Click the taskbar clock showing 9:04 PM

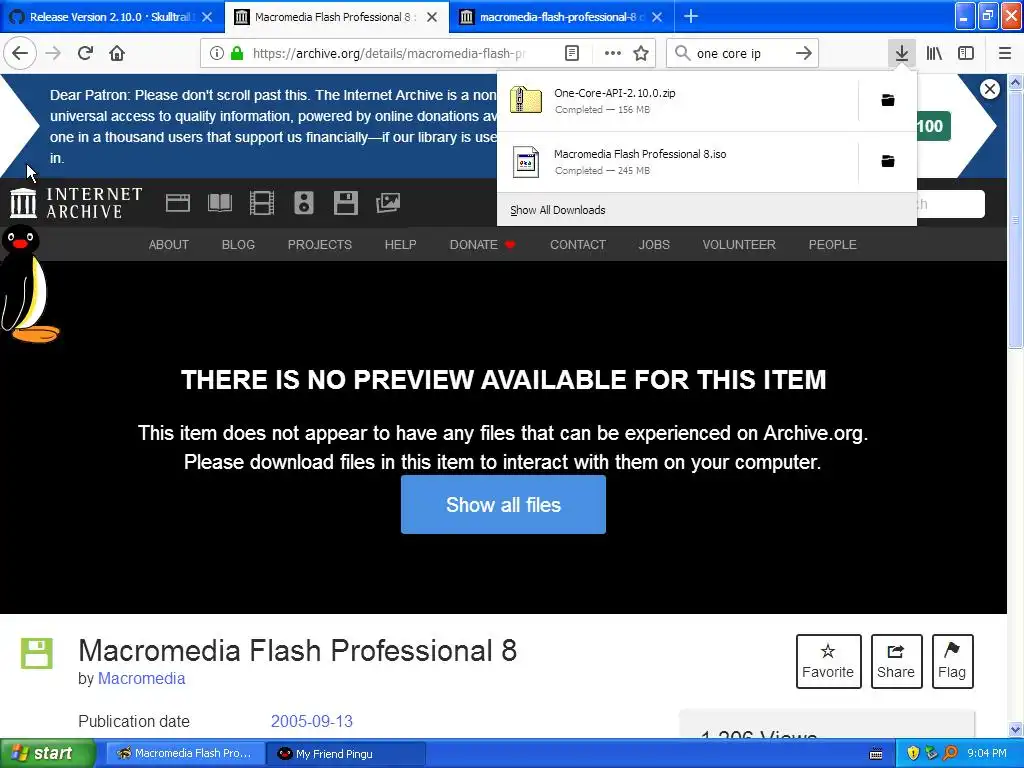click(x=987, y=754)
